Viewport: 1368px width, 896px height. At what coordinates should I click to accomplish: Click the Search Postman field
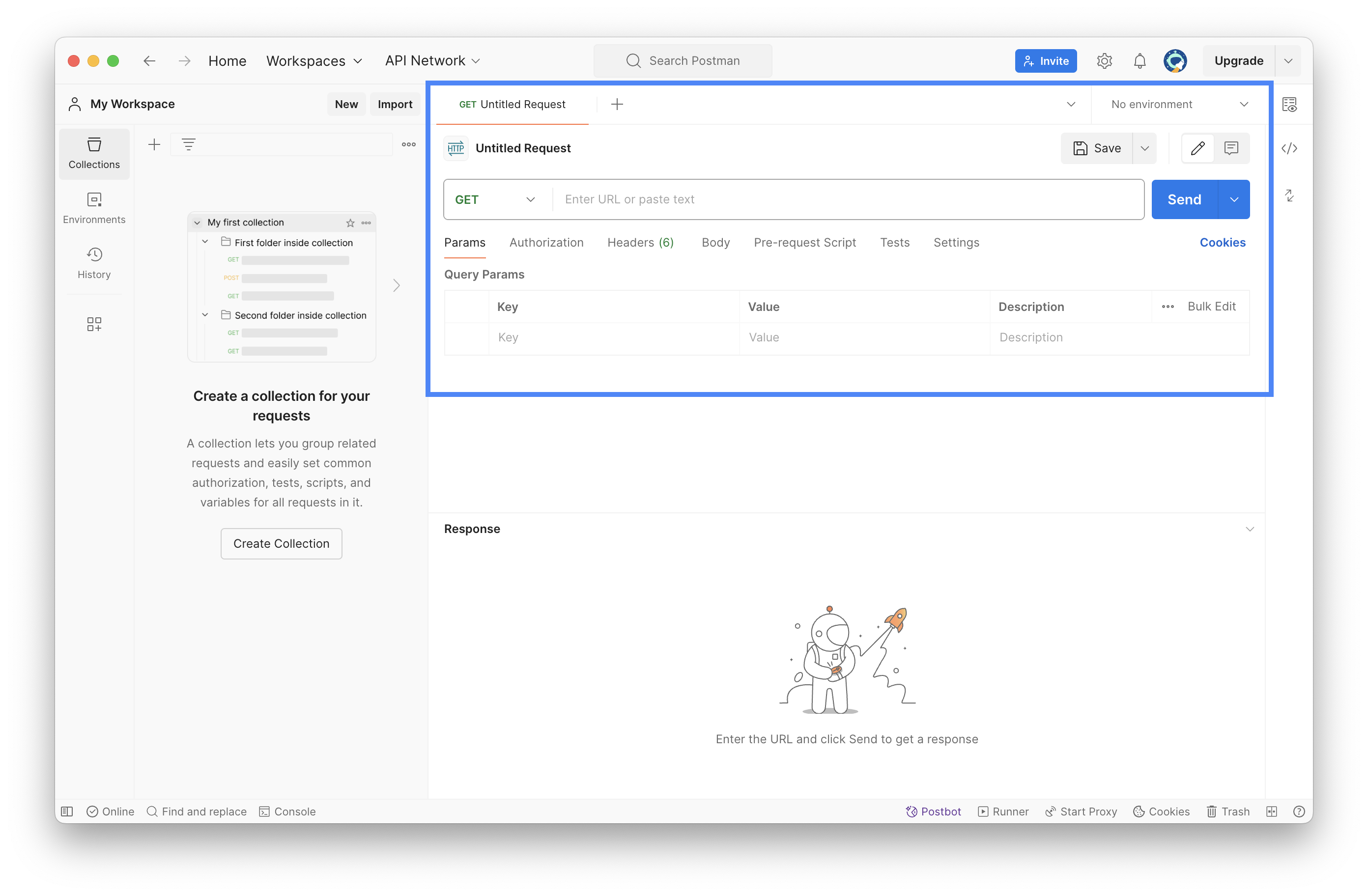point(682,61)
